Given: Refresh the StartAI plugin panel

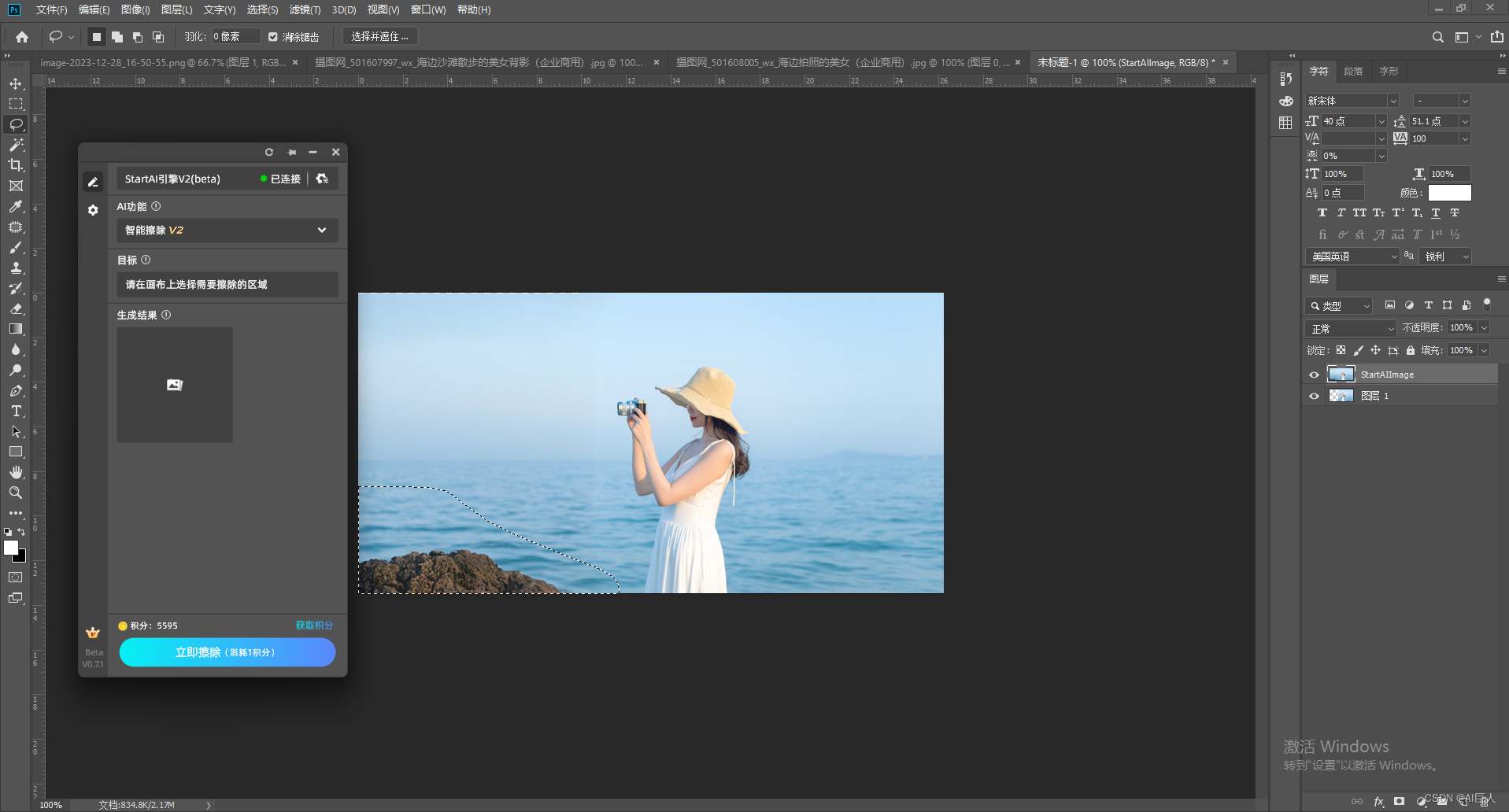Looking at the screenshot, I should pos(269,152).
